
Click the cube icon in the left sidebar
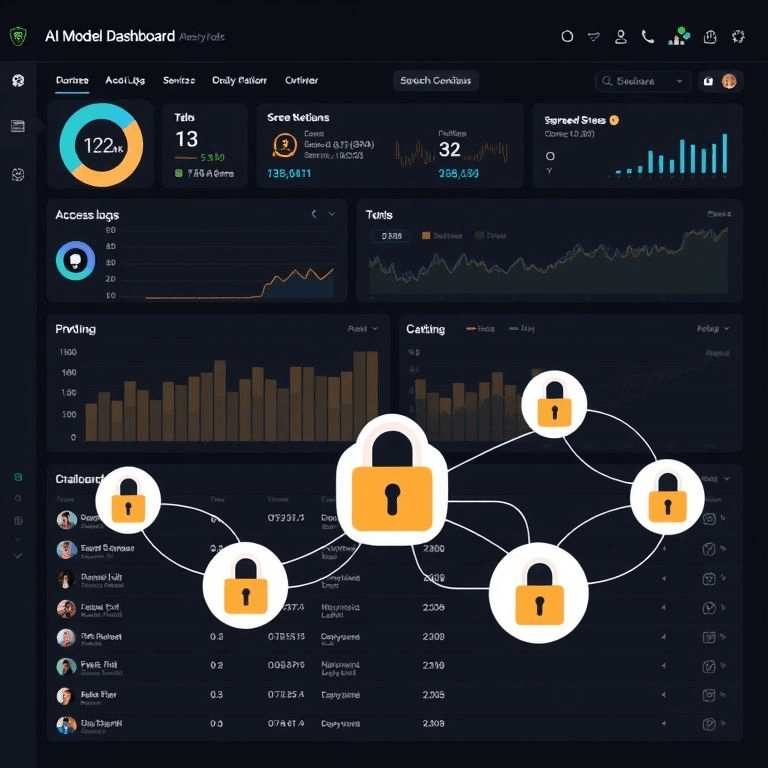[18, 174]
